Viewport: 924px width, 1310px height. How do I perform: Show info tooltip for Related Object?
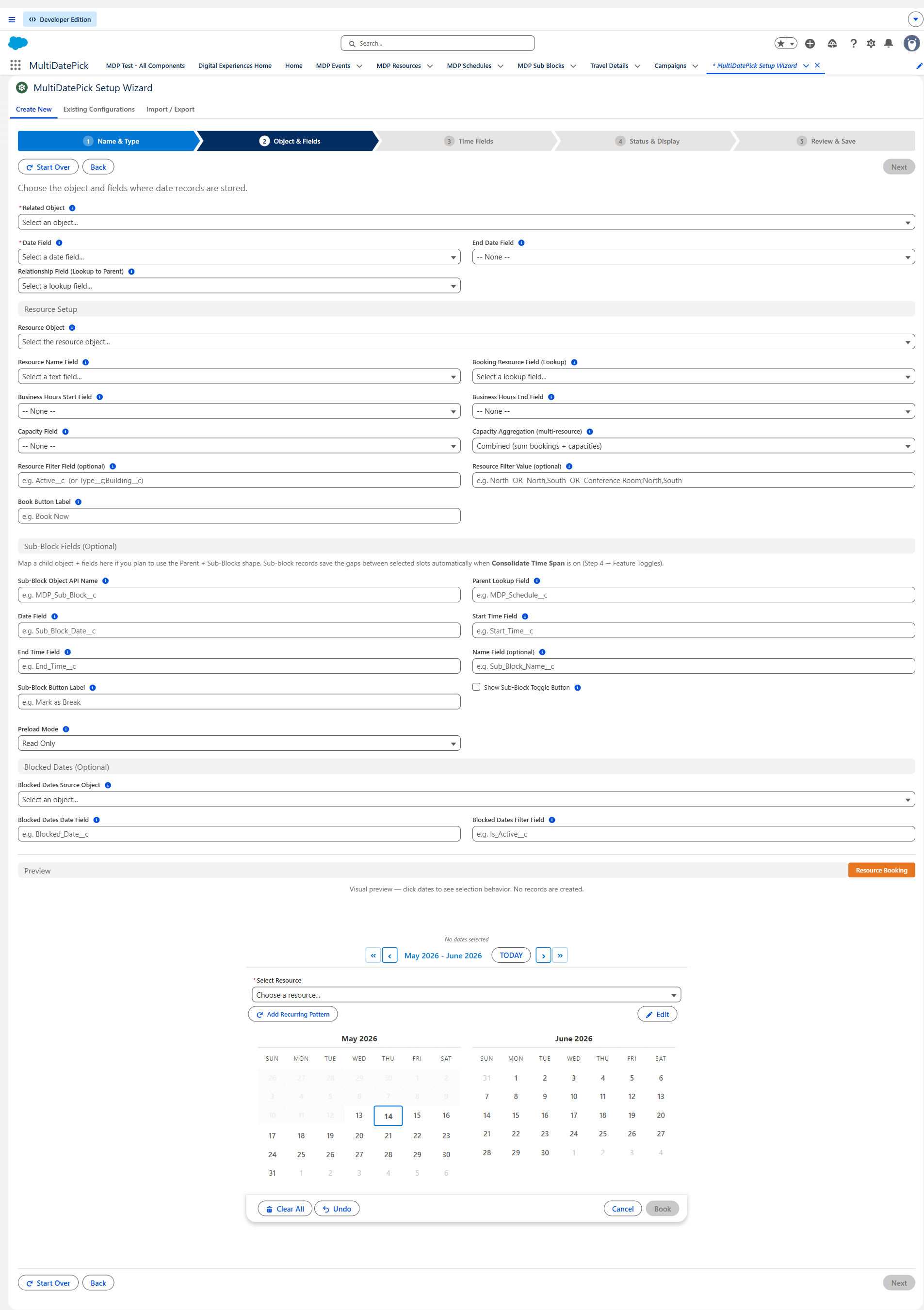[72, 208]
